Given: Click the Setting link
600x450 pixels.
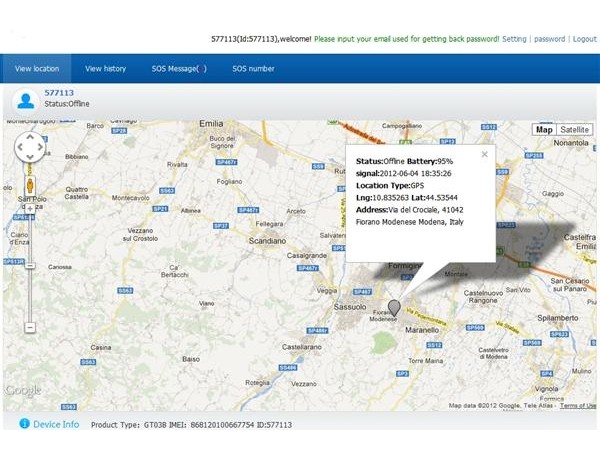Looking at the screenshot, I should pyautogui.click(x=513, y=39).
